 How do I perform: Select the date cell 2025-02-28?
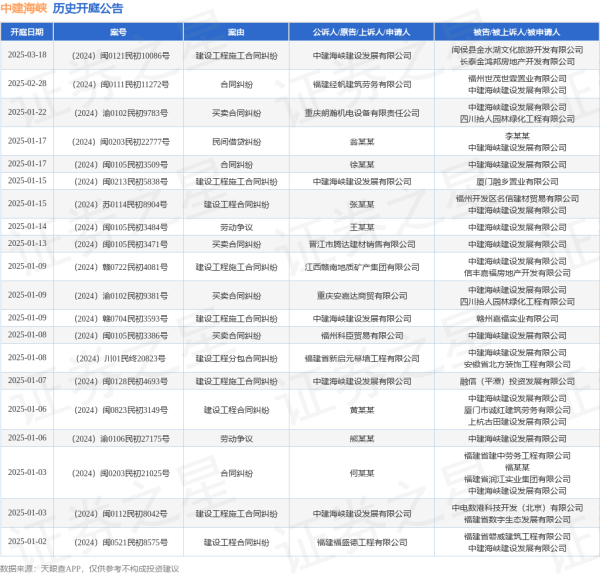point(27,84)
